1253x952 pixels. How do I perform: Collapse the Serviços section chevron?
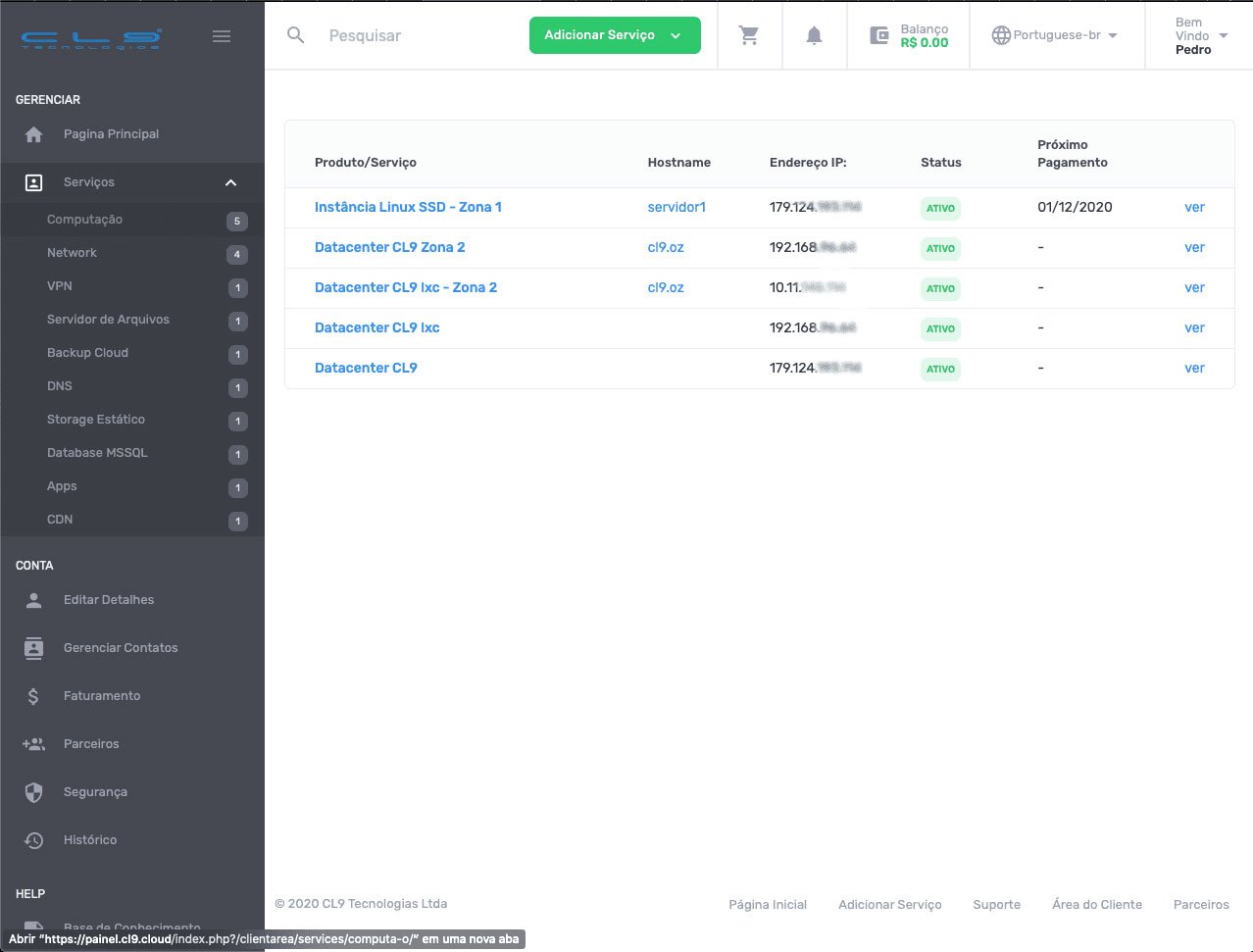click(230, 182)
